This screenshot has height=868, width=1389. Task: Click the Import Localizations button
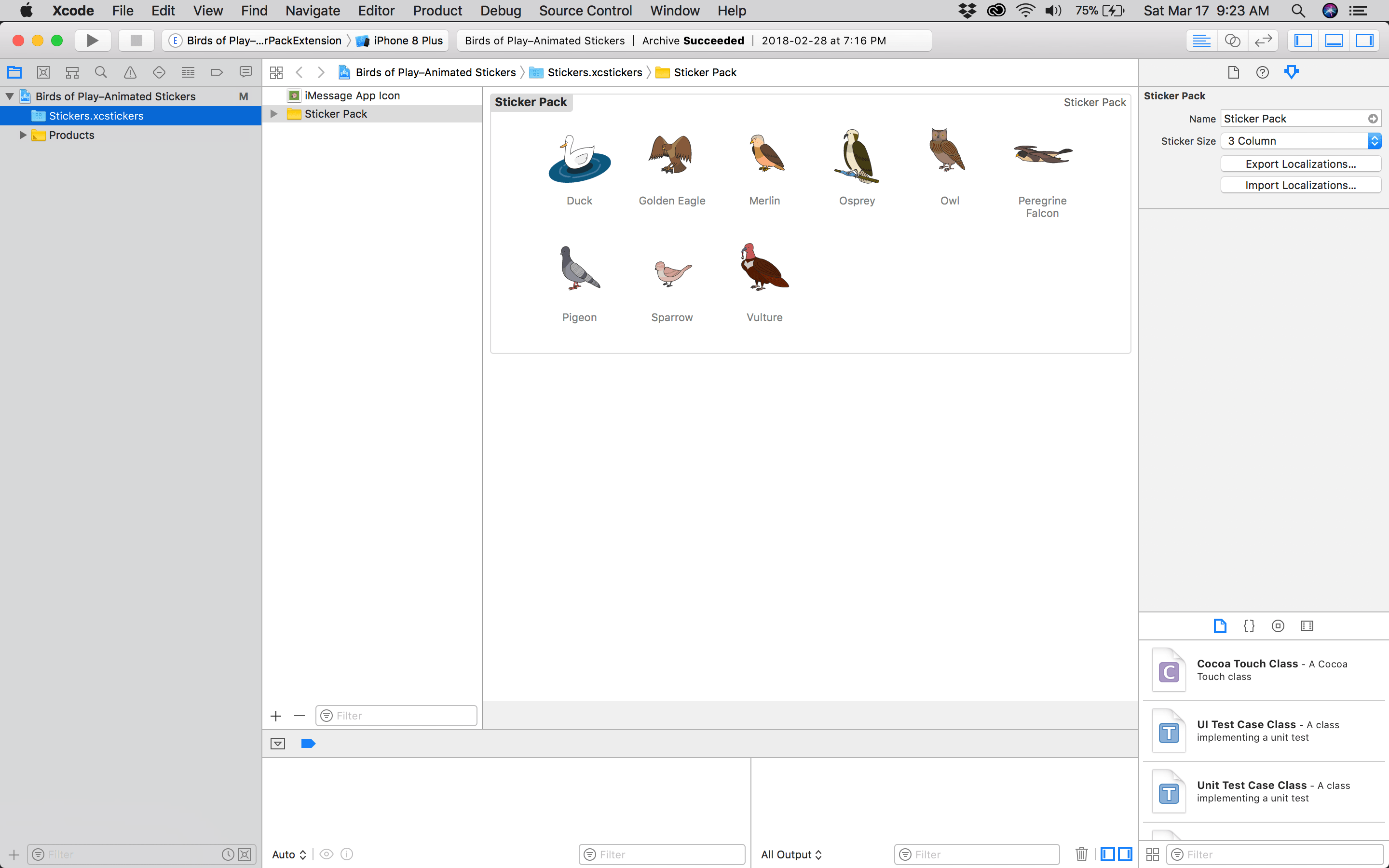click(x=1301, y=185)
